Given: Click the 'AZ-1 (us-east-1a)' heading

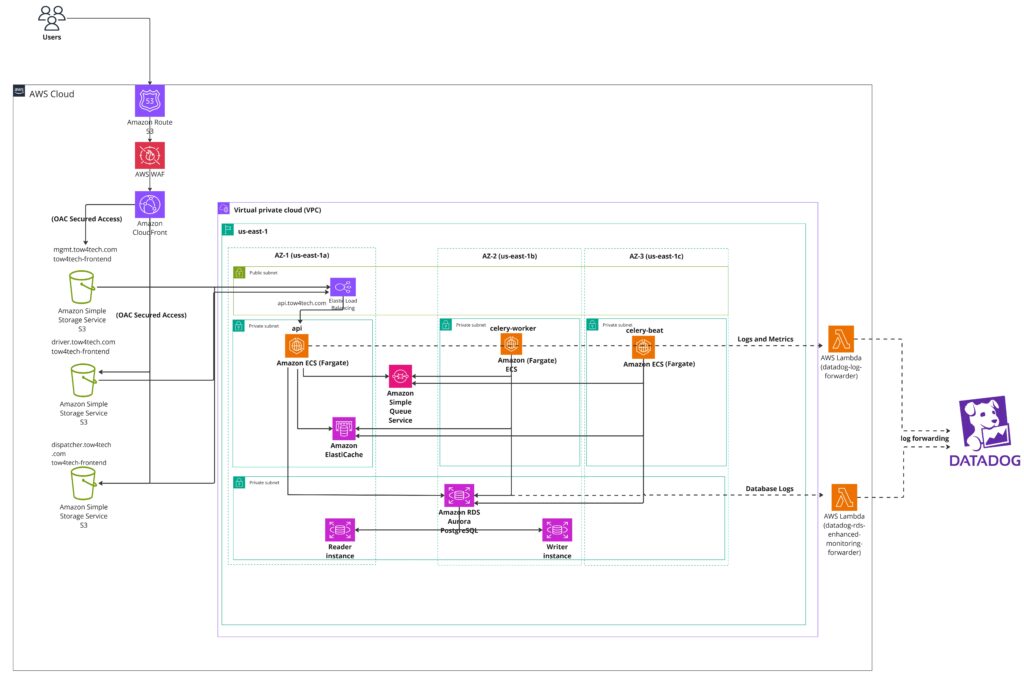Looking at the screenshot, I should [302, 255].
